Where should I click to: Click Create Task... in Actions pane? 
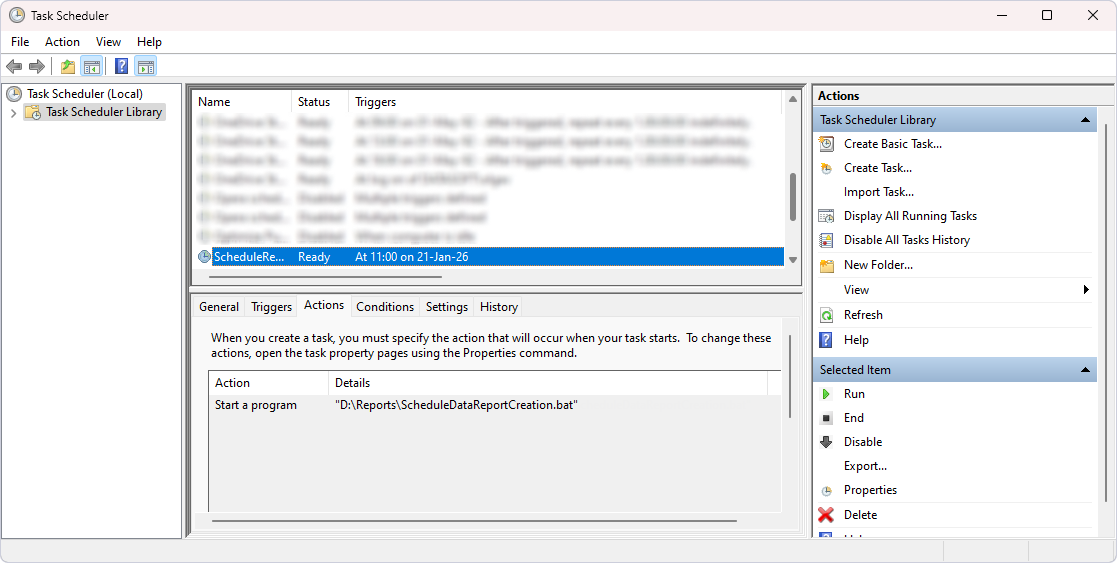click(878, 168)
